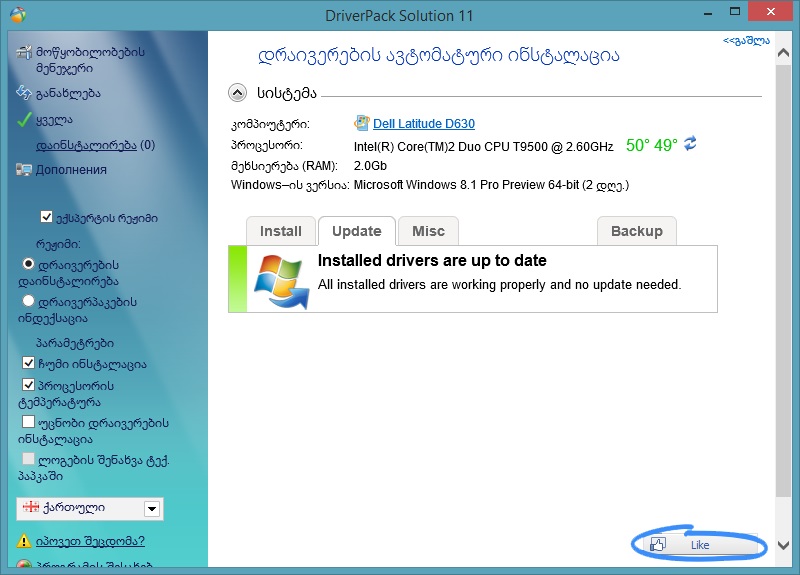Click the scrollbar up arrow
800x575 pixels.
(783, 53)
